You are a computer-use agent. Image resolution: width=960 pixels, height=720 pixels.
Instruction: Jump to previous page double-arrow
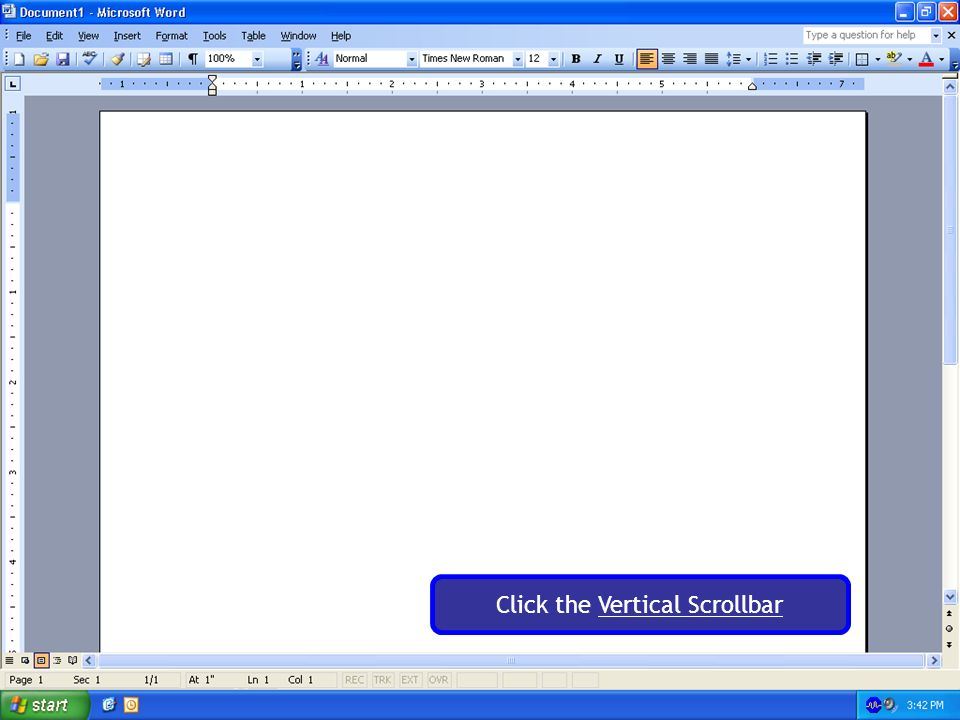949,613
